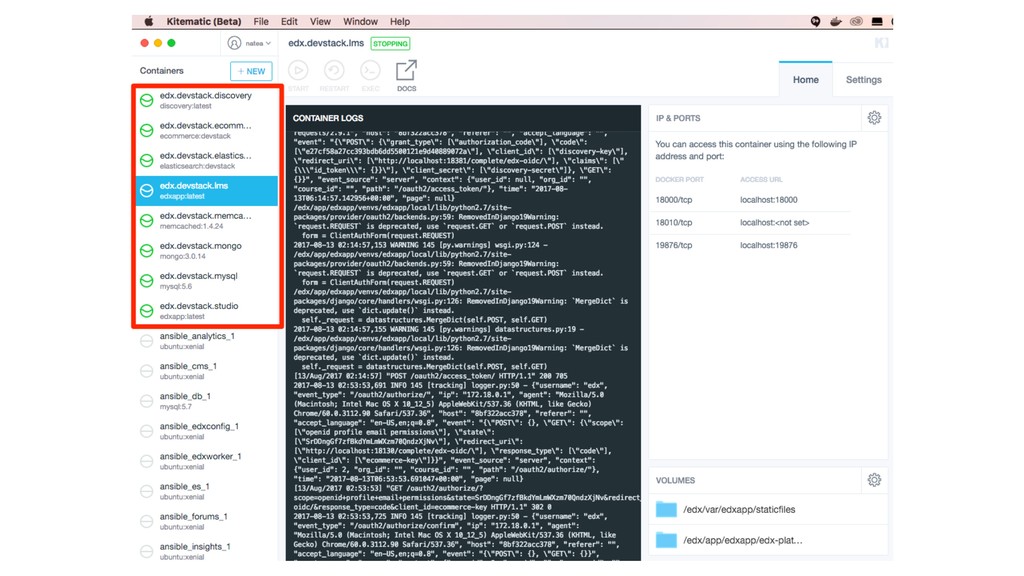The width and height of the screenshot is (1024, 576).
Task: Open EXEC terminal toolbar icon
Action: [370, 71]
